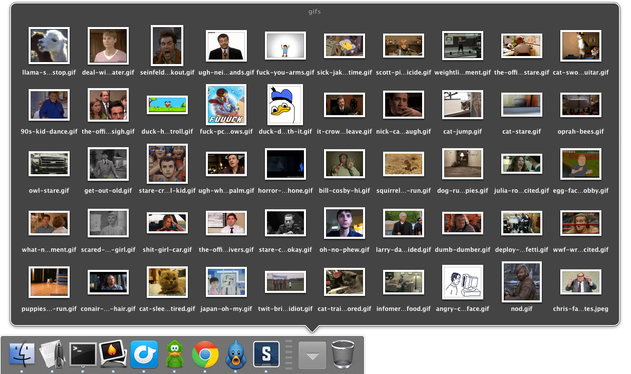Open oprah-bees.gif thumbnail
This screenshot has height=374, width=631.
pyautogui.click(x=581, y=105)
